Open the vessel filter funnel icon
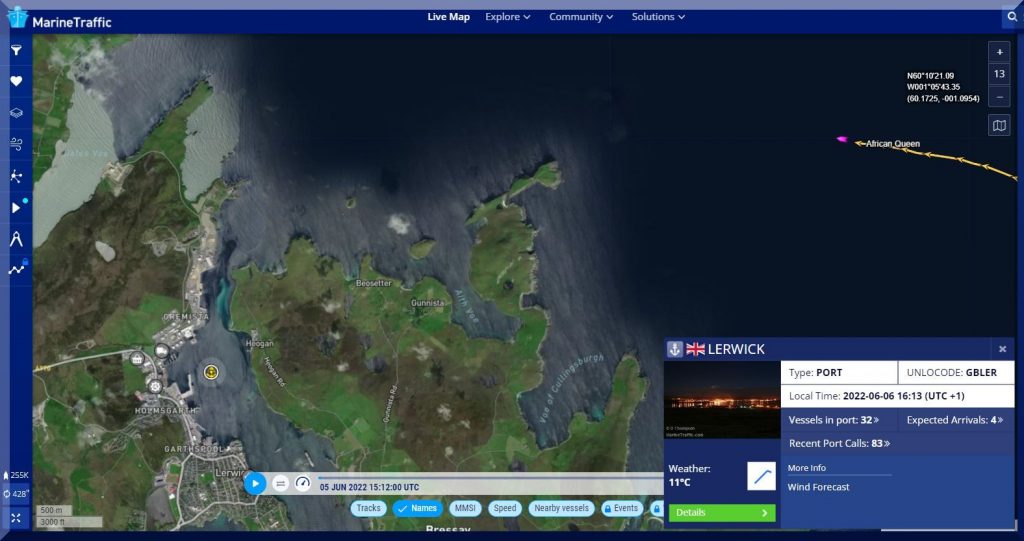Screen dimensions: 1024x541 point(16,50)
